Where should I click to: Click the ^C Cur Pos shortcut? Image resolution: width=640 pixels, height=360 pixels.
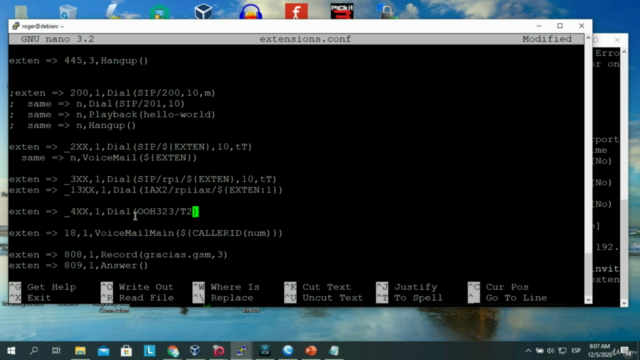[x=498, y=287]
